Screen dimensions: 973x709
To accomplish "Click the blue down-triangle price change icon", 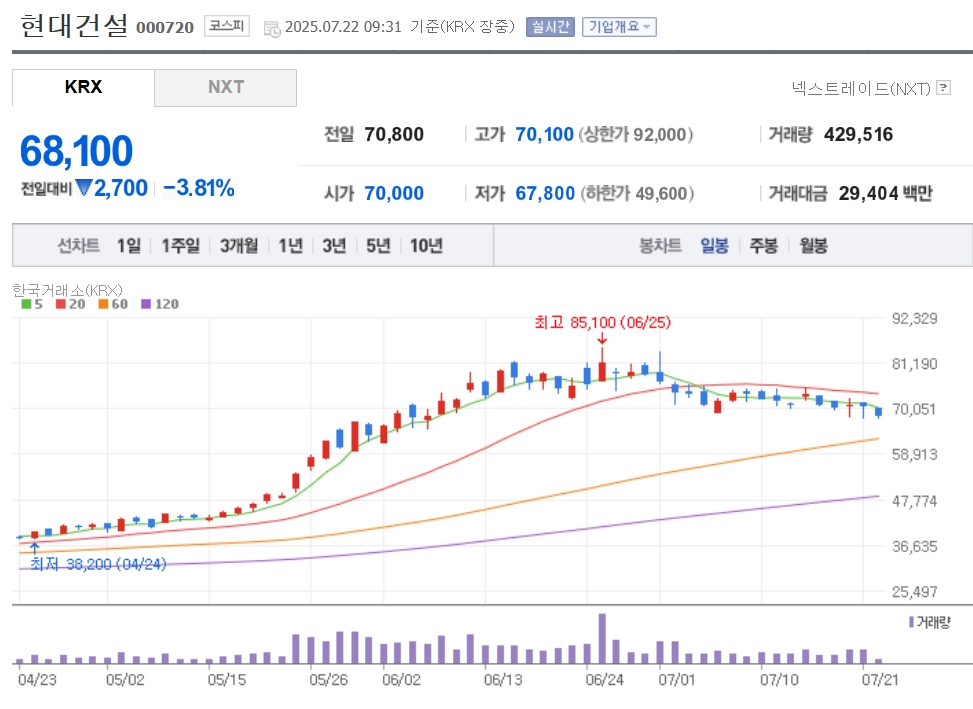I will [83, 188].
